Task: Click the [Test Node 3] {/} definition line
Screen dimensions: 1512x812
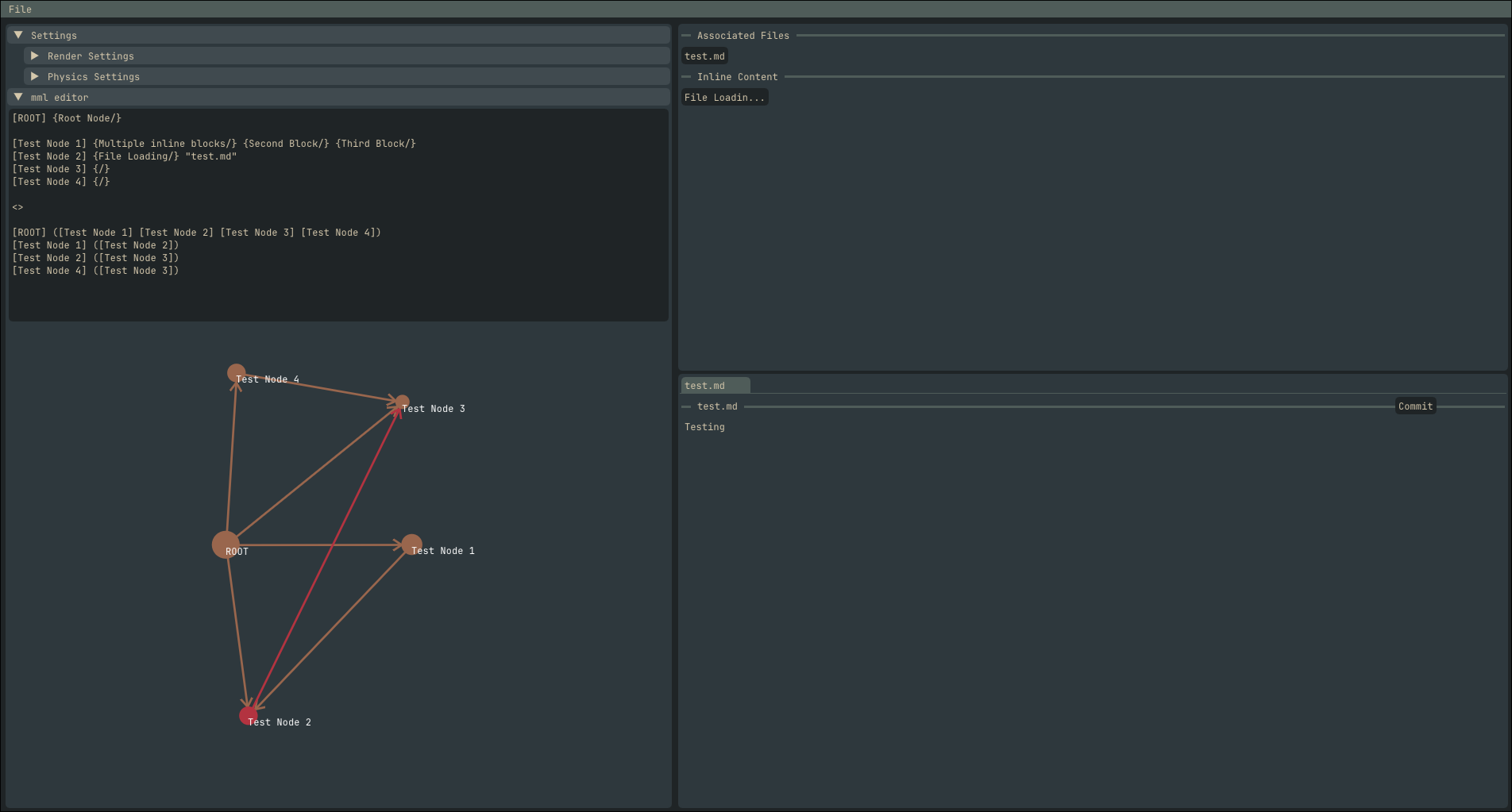Action: (x=61, y=169)
